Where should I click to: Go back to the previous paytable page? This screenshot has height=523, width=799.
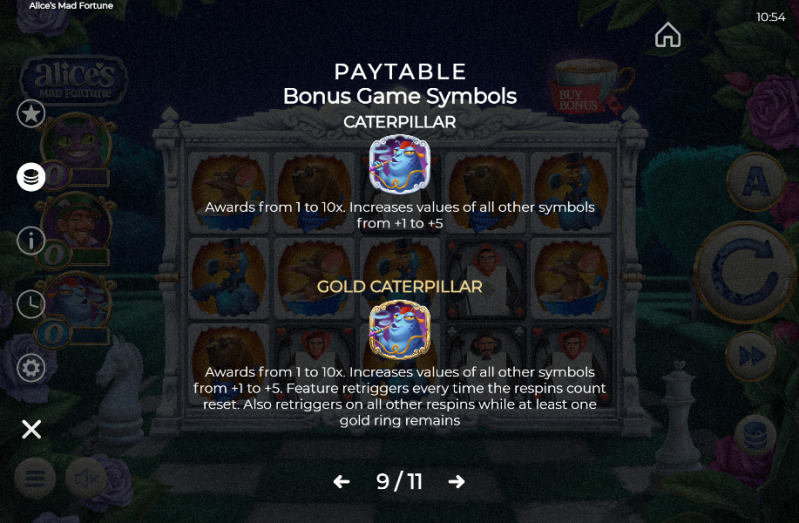[341, 481]
